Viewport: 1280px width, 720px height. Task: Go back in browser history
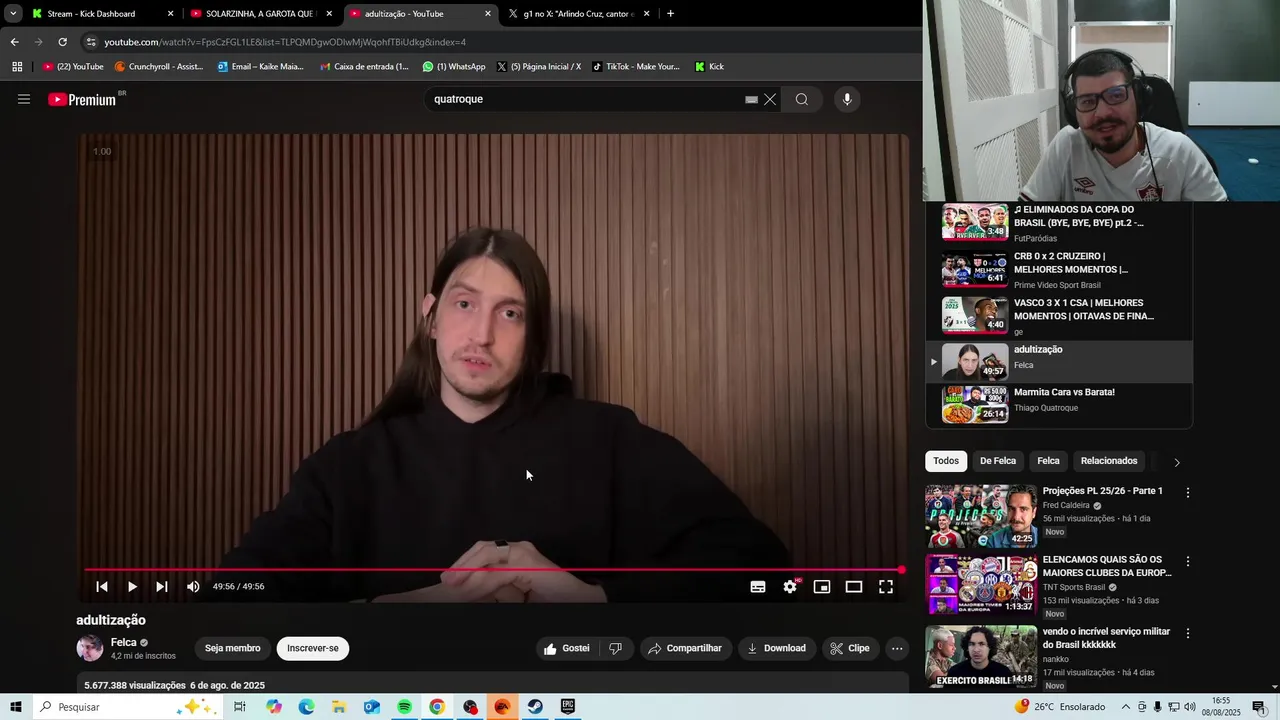click(x=14, y=42)
